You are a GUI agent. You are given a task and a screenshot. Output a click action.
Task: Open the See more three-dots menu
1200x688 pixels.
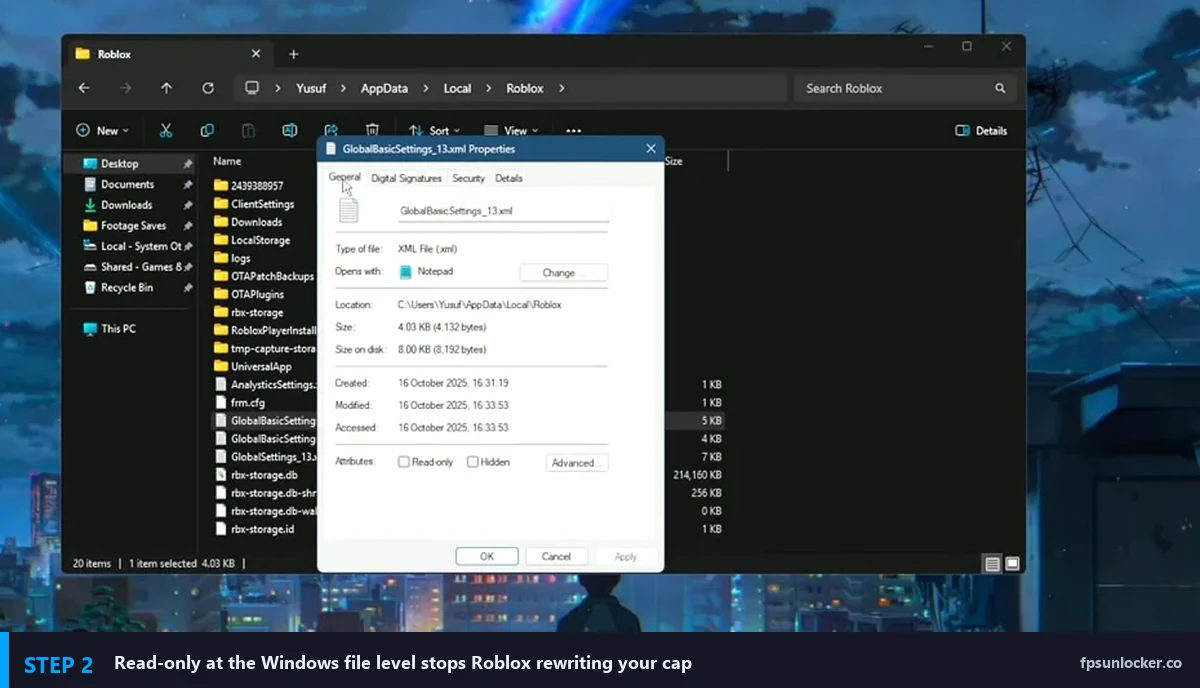573,131
